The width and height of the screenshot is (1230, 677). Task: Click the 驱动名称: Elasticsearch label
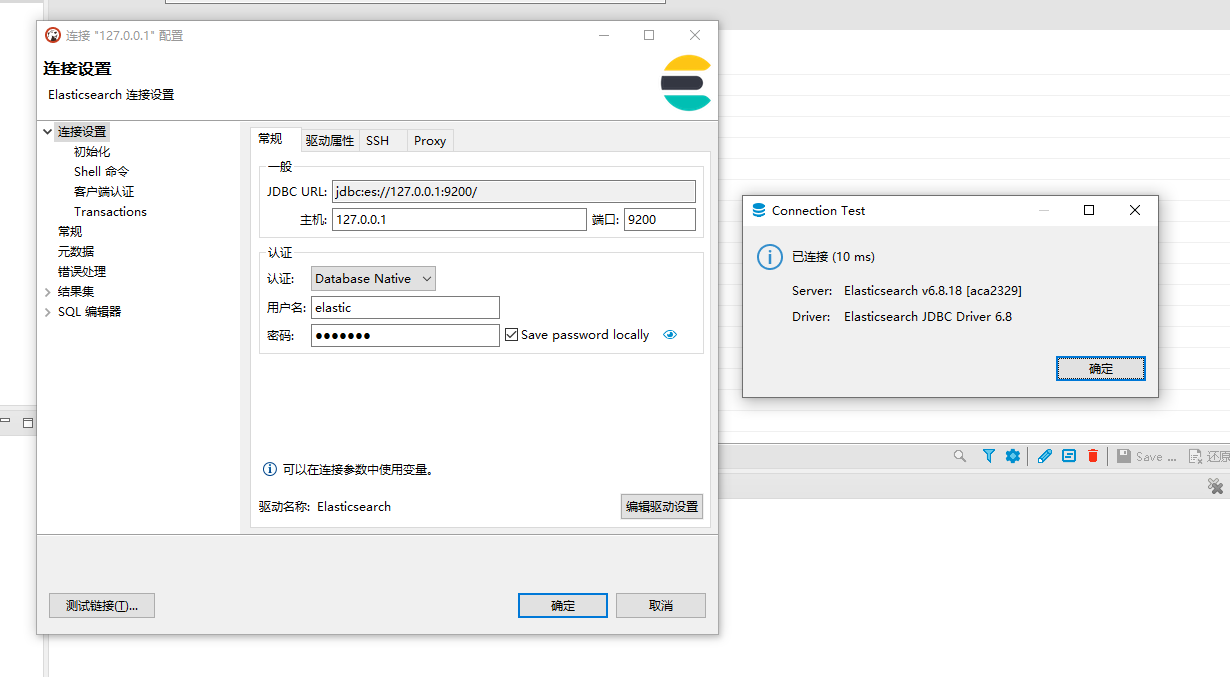[x=325, y=507]
